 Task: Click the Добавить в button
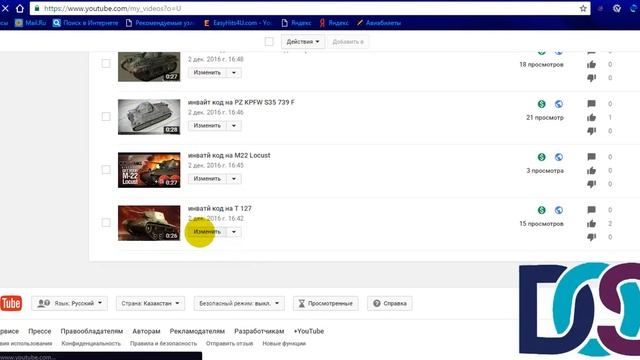point(348,42)
